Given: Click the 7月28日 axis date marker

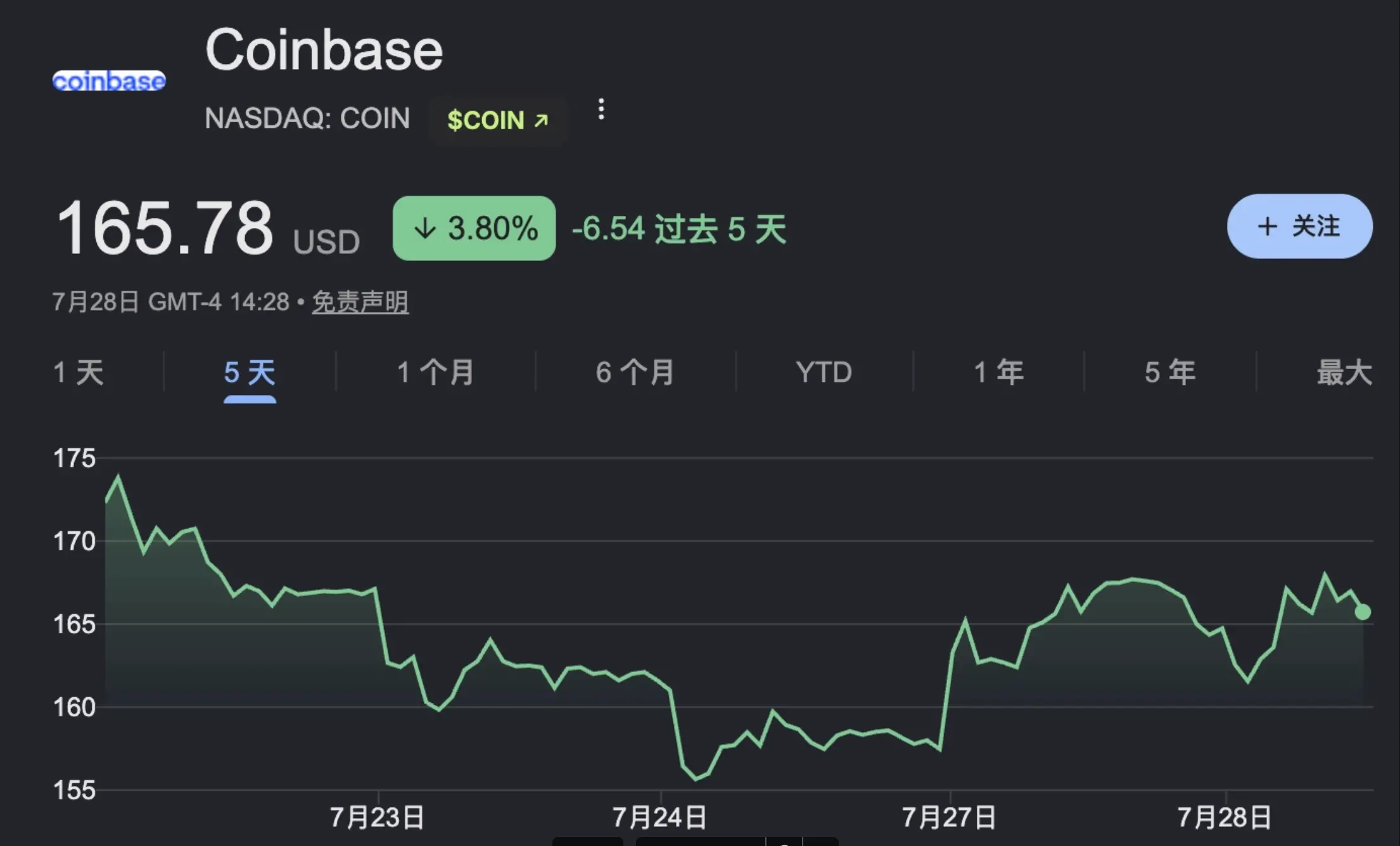Looking at the screenshot, I should [x=1225, y=818].
